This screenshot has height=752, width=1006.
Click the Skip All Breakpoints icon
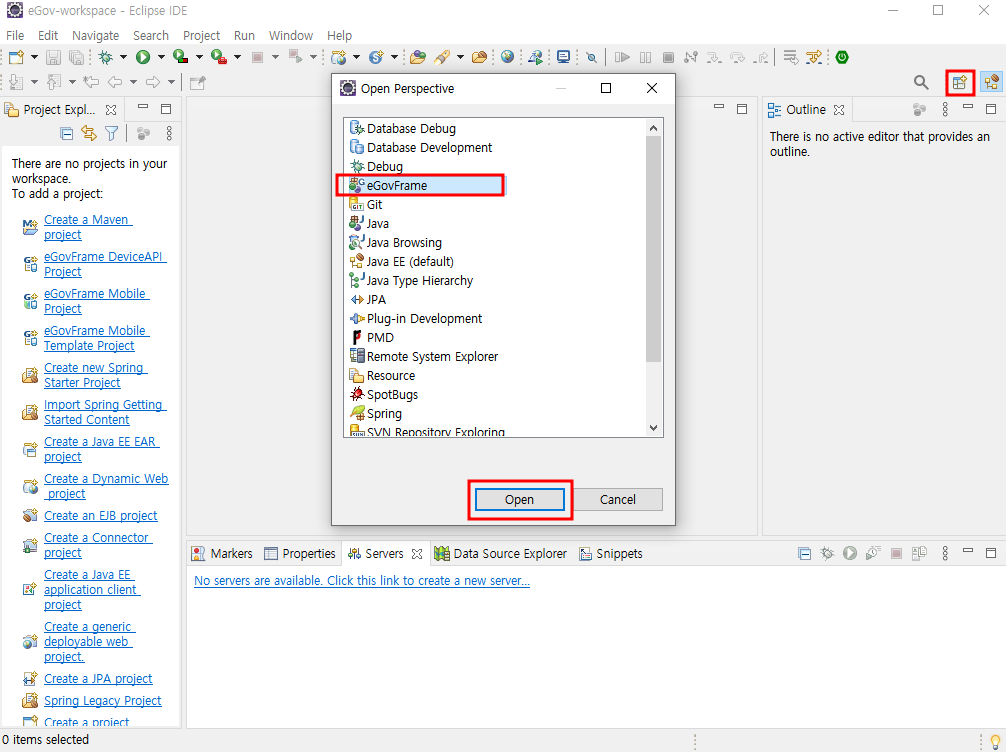tap(592, 57)
